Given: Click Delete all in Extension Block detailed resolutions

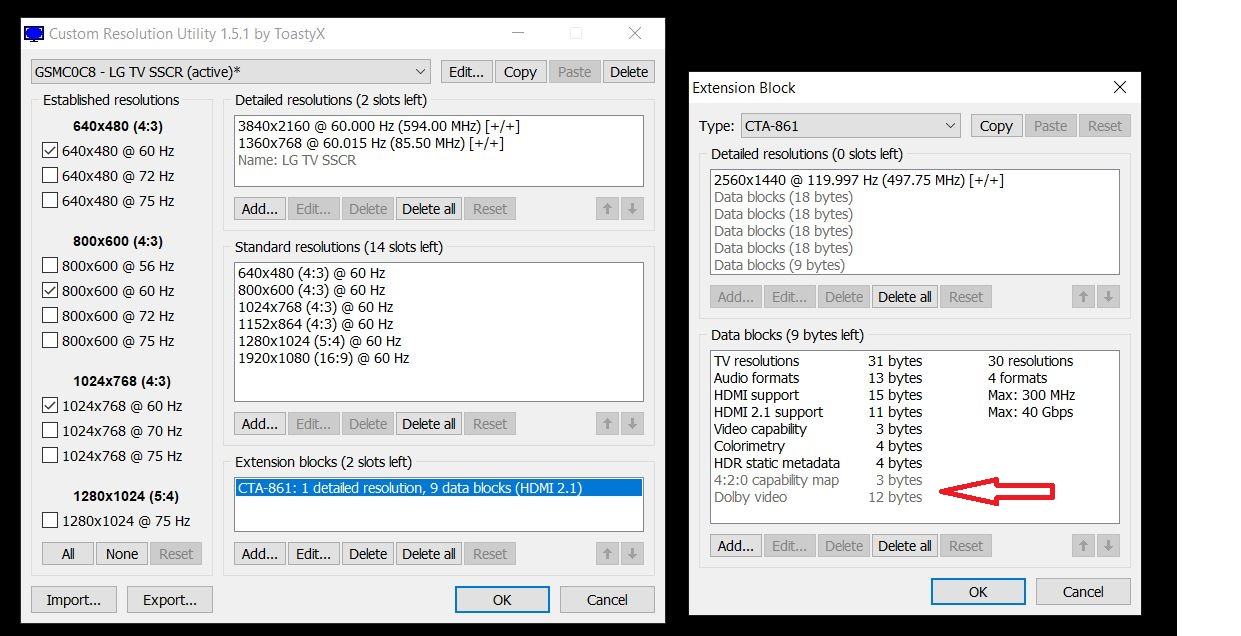Looking at the screenshot, I should click(x=905, y=297).
